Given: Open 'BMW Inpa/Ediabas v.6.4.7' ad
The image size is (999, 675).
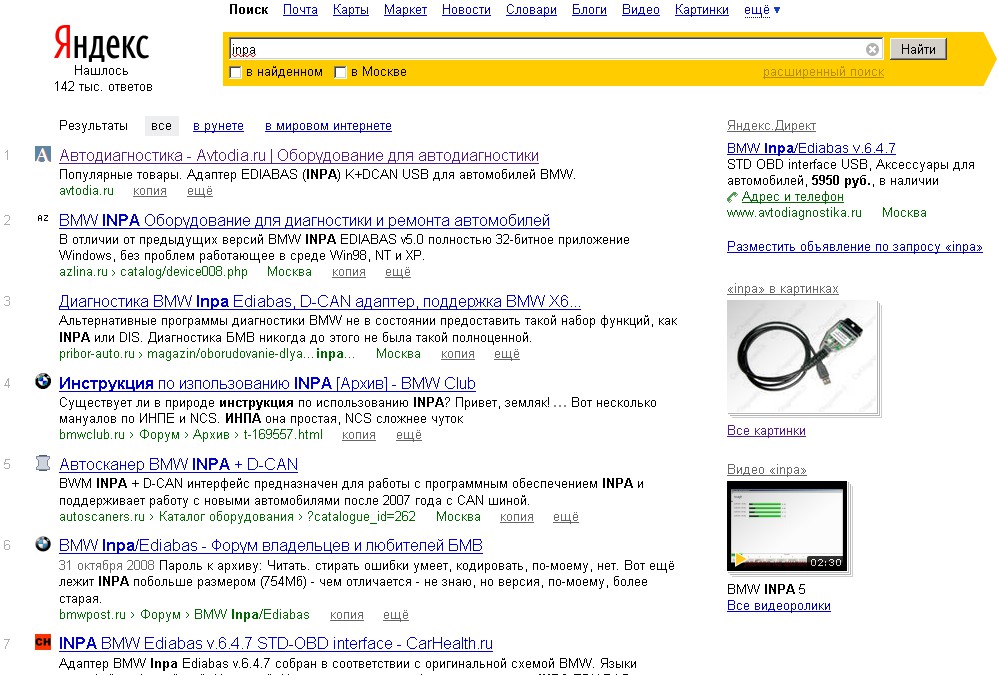Looking at the screenshot, I should tap(811, 148).
